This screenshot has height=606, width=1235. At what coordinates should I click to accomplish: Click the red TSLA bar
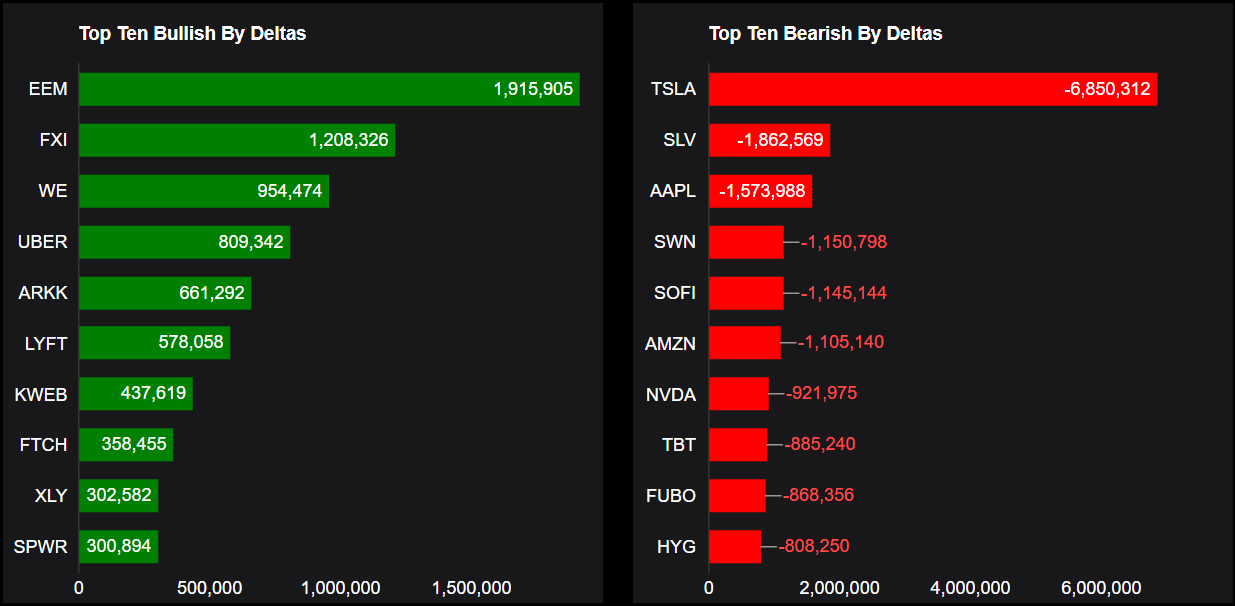click(933, 89)
